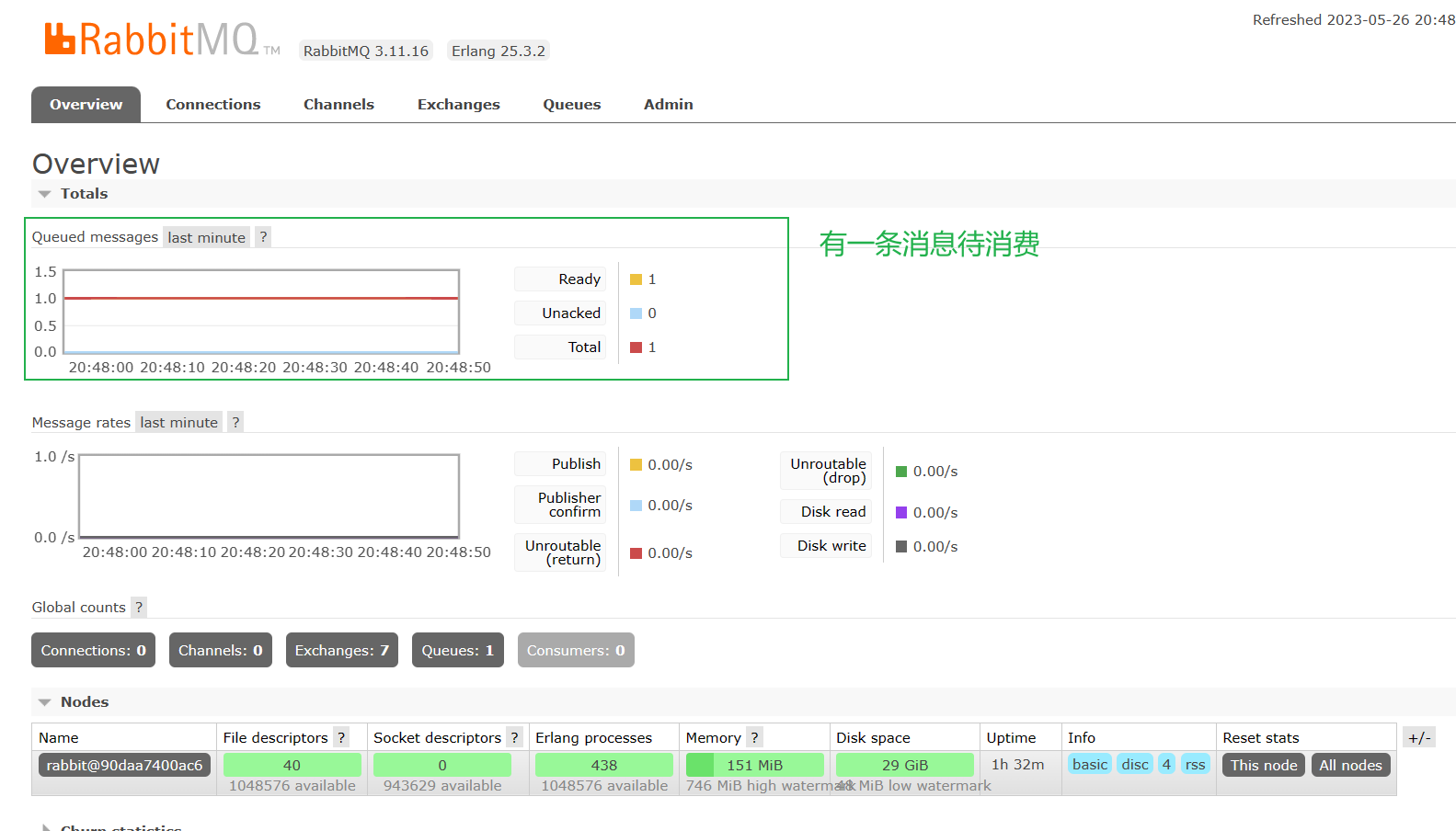
Task: Click the green Unroutable (drop) swatch
Action: pyautogui.click(x=901, y=472)
